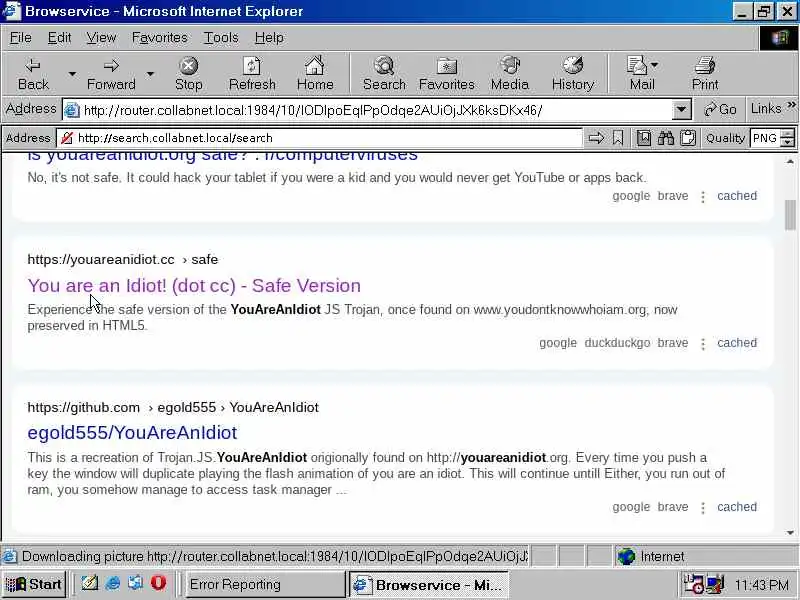Open the three-dot menu on the top result

coord(703,197)
